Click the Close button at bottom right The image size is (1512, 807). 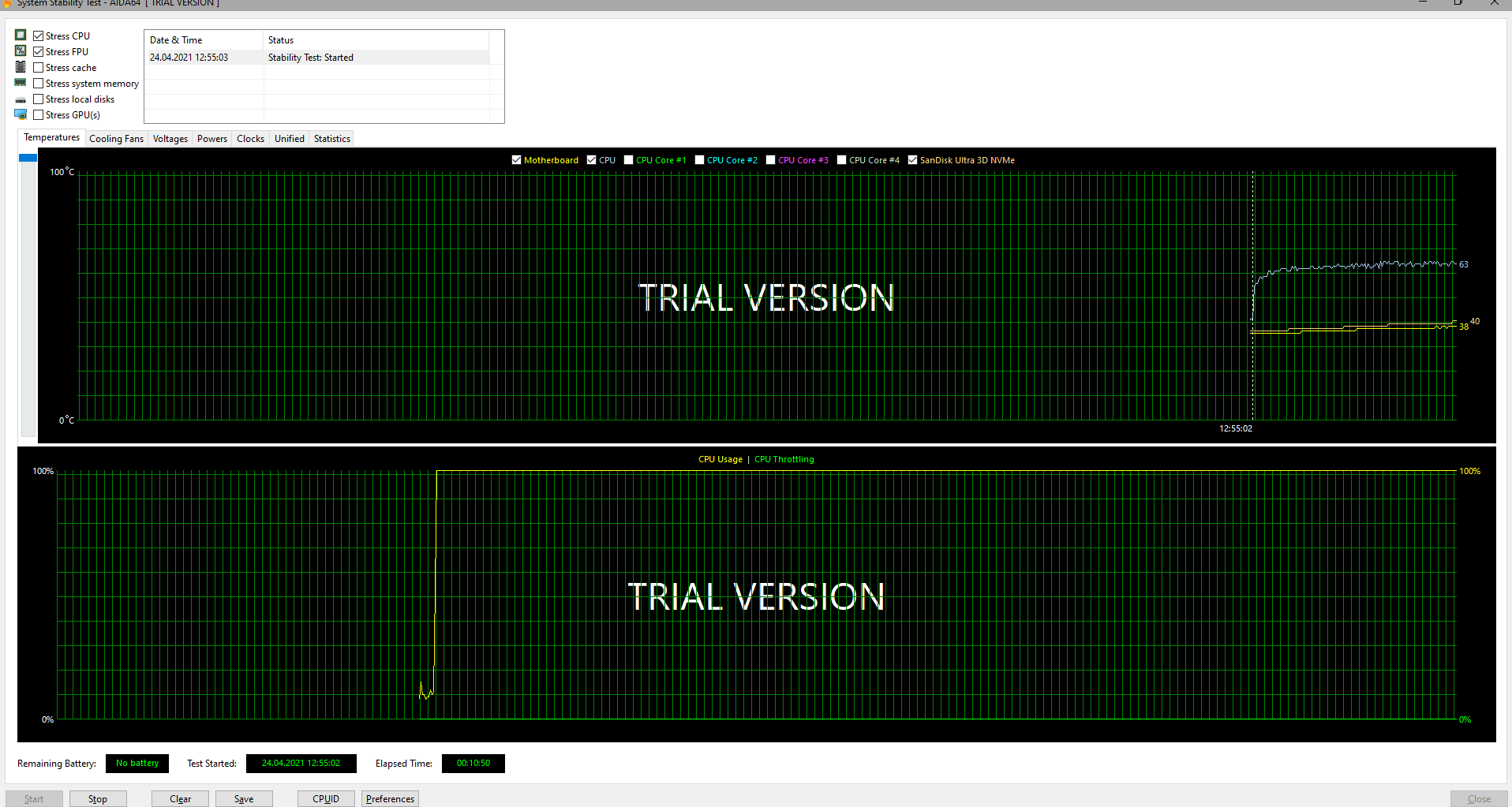pos(1479,798)
